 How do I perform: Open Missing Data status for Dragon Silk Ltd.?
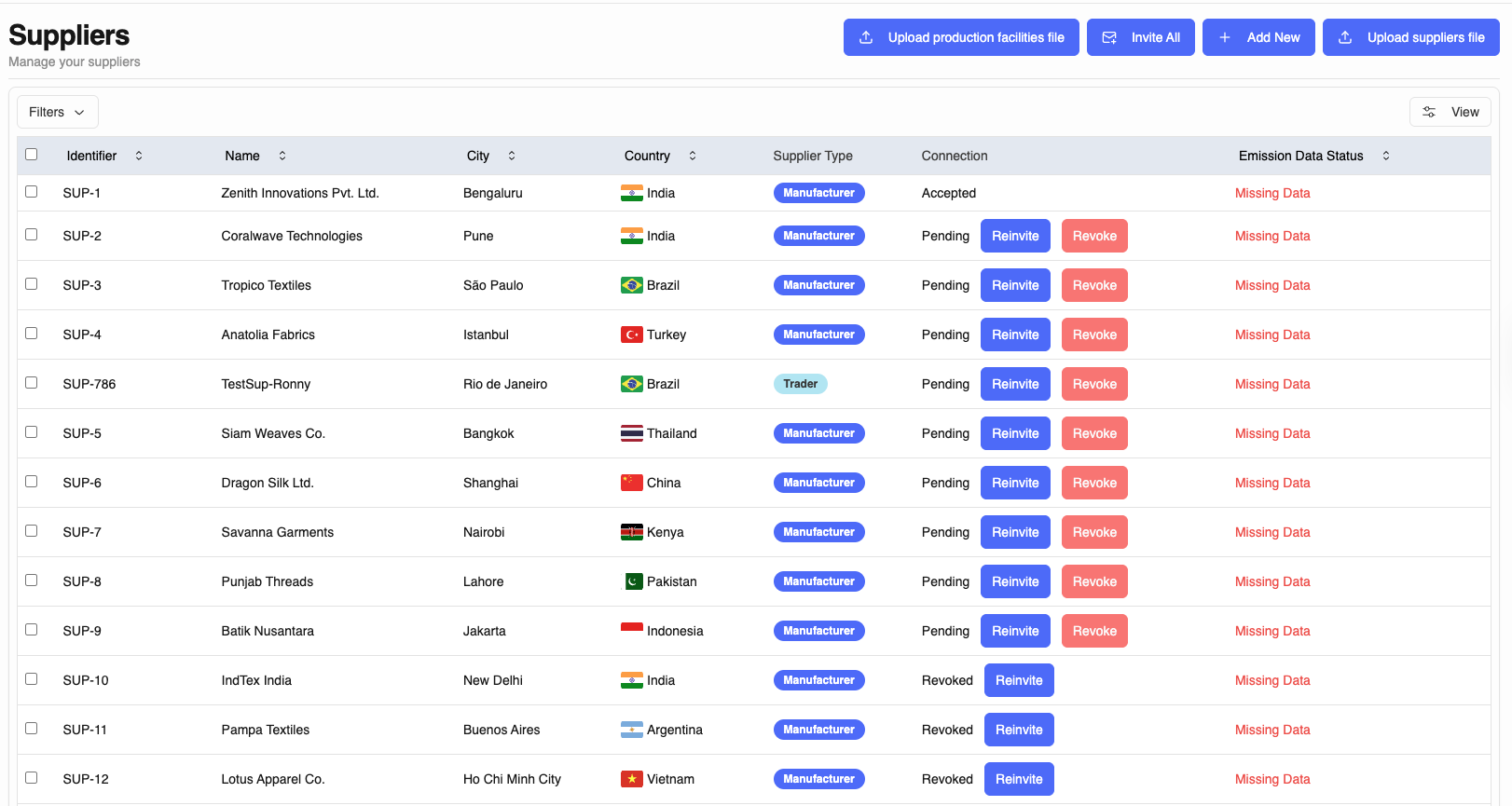tap(1271, 483)
